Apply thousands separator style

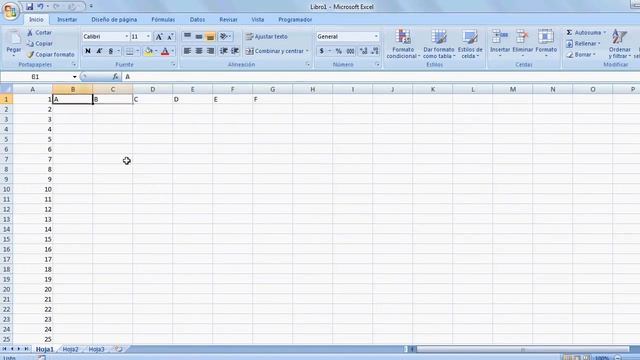[350, 51]
